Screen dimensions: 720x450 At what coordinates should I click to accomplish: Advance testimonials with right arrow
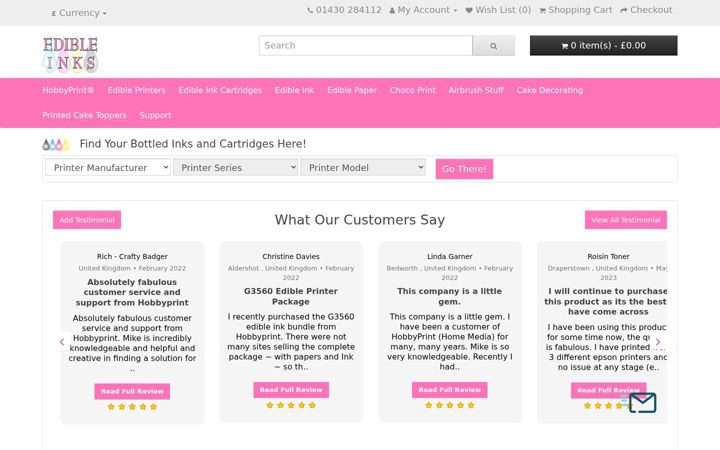(658, 342)
